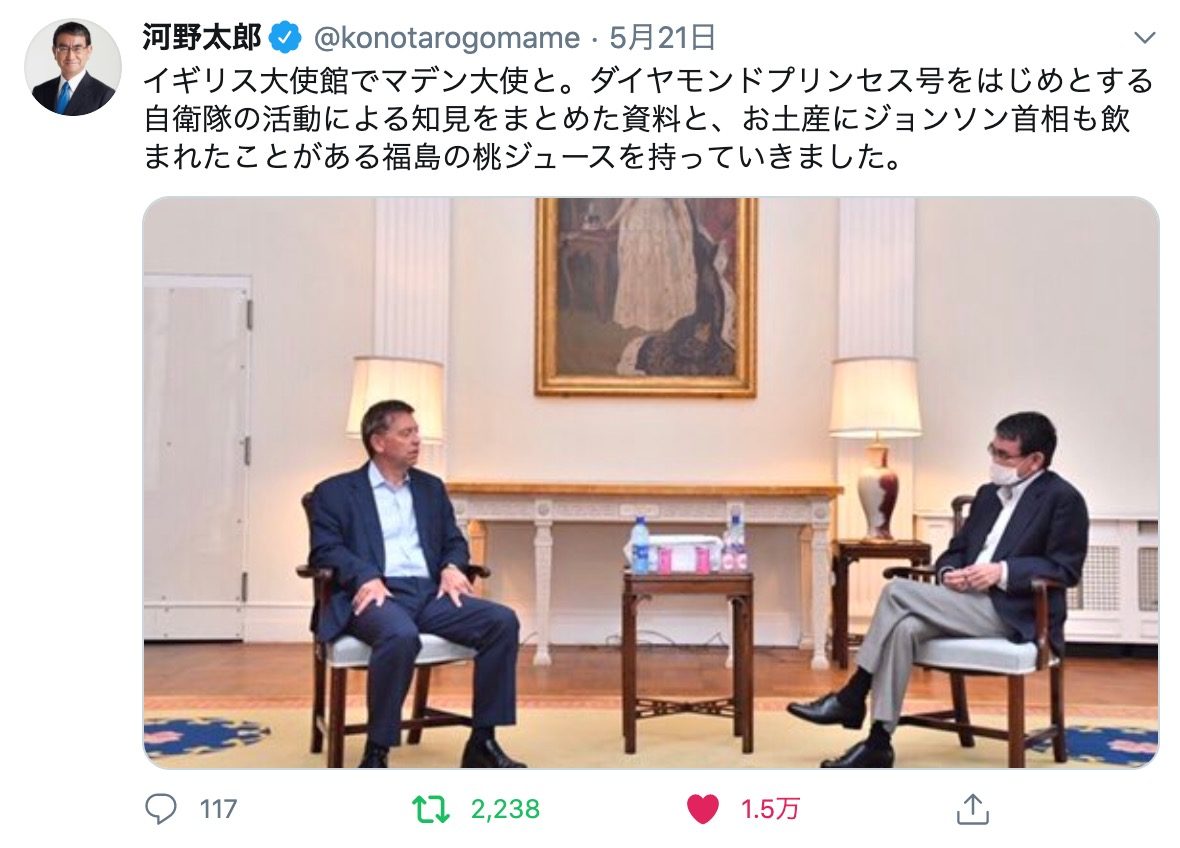Click the painting area in the photo

click(x=646, y=296)
